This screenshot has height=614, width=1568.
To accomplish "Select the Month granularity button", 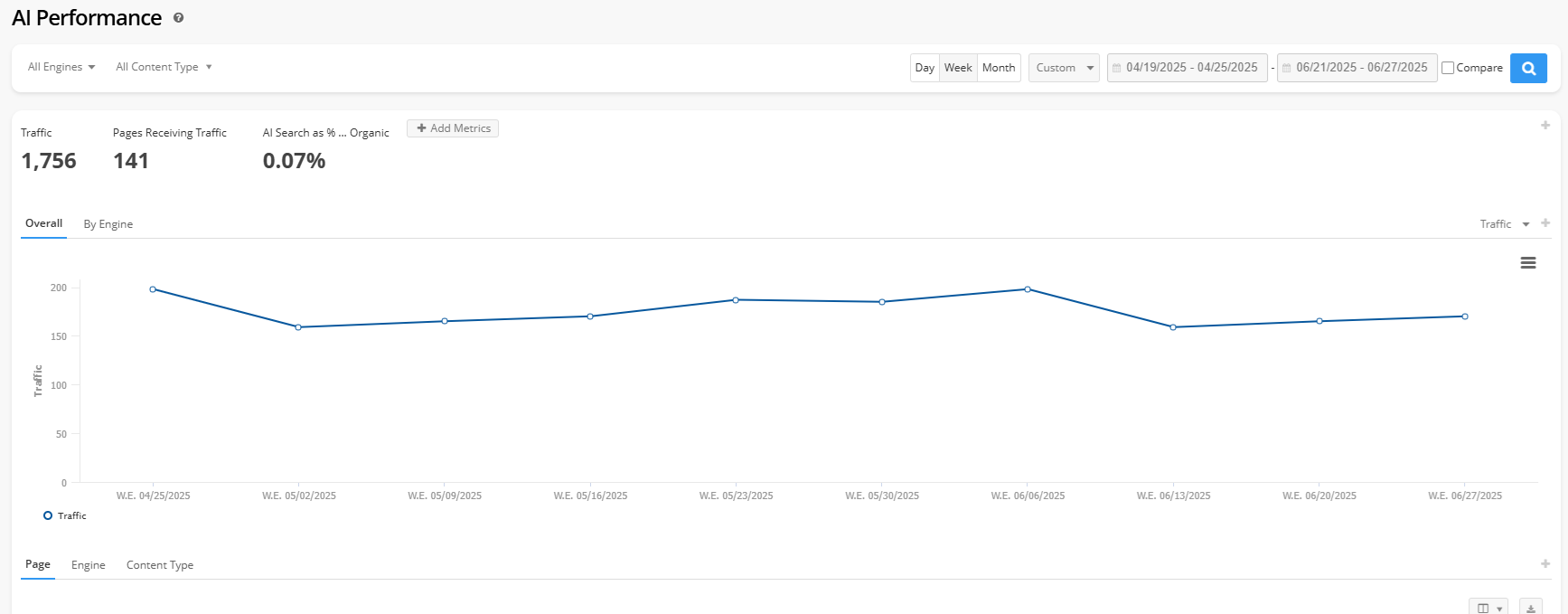I will (x=999, y=68).
